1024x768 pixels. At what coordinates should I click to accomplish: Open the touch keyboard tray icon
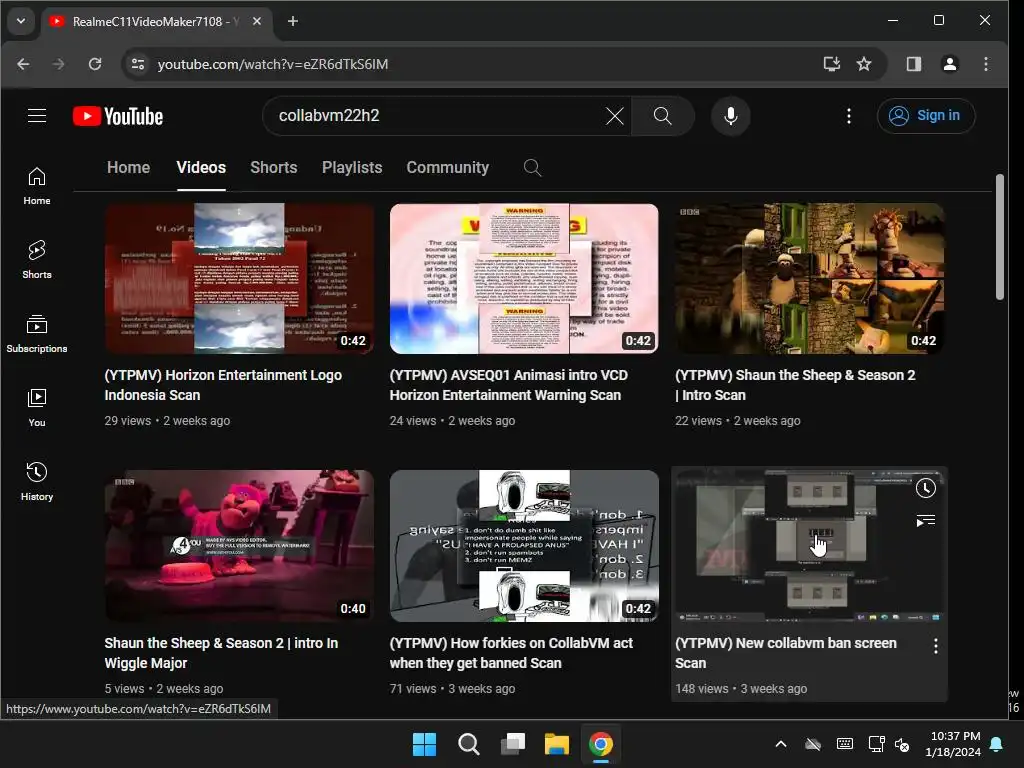pos(844,744)
